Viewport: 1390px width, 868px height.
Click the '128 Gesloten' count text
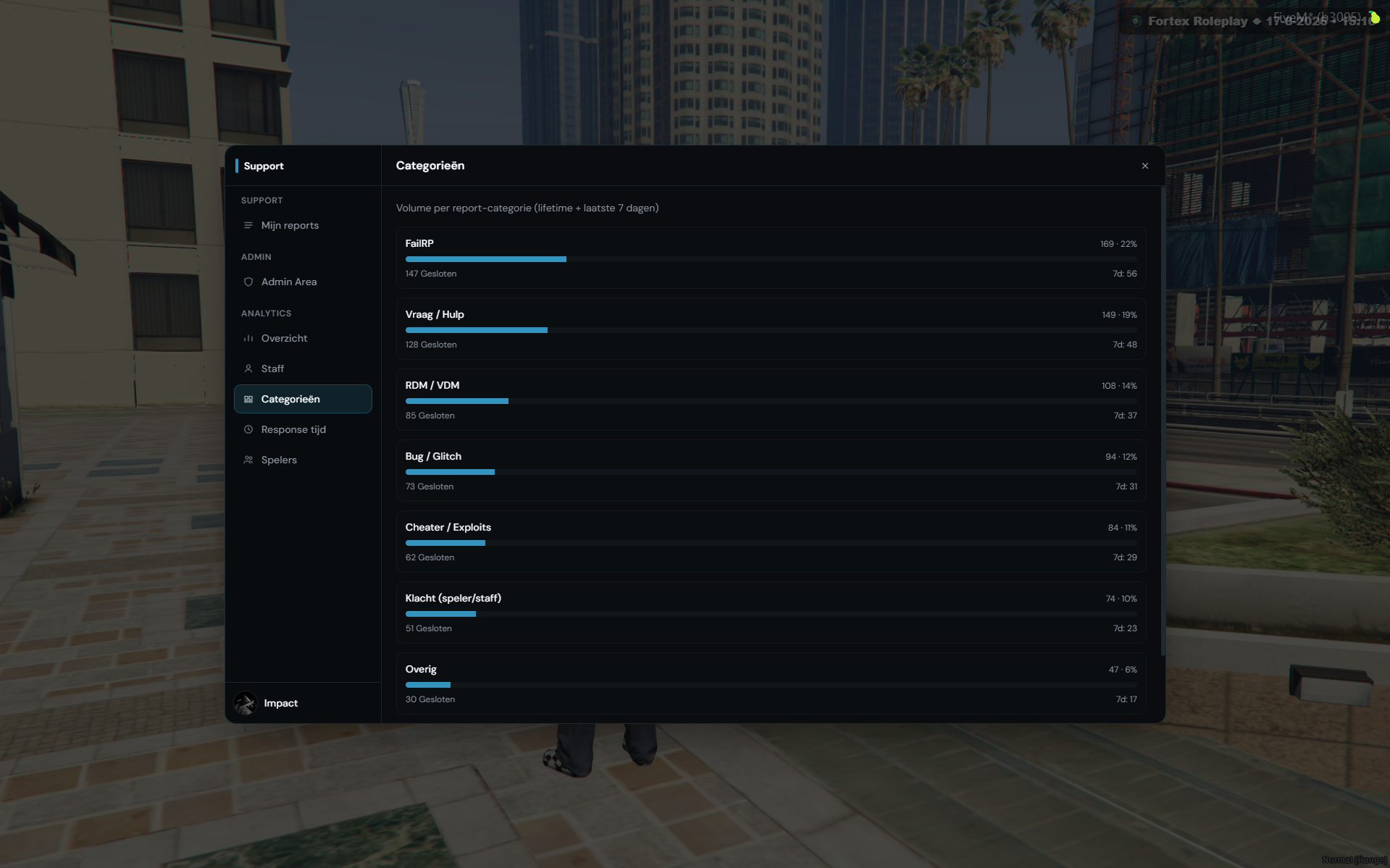click(x=431, y=345)
